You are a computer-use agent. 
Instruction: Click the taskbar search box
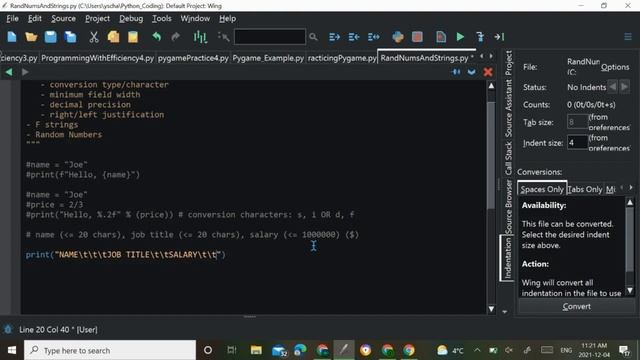click(x=110, y=350)
